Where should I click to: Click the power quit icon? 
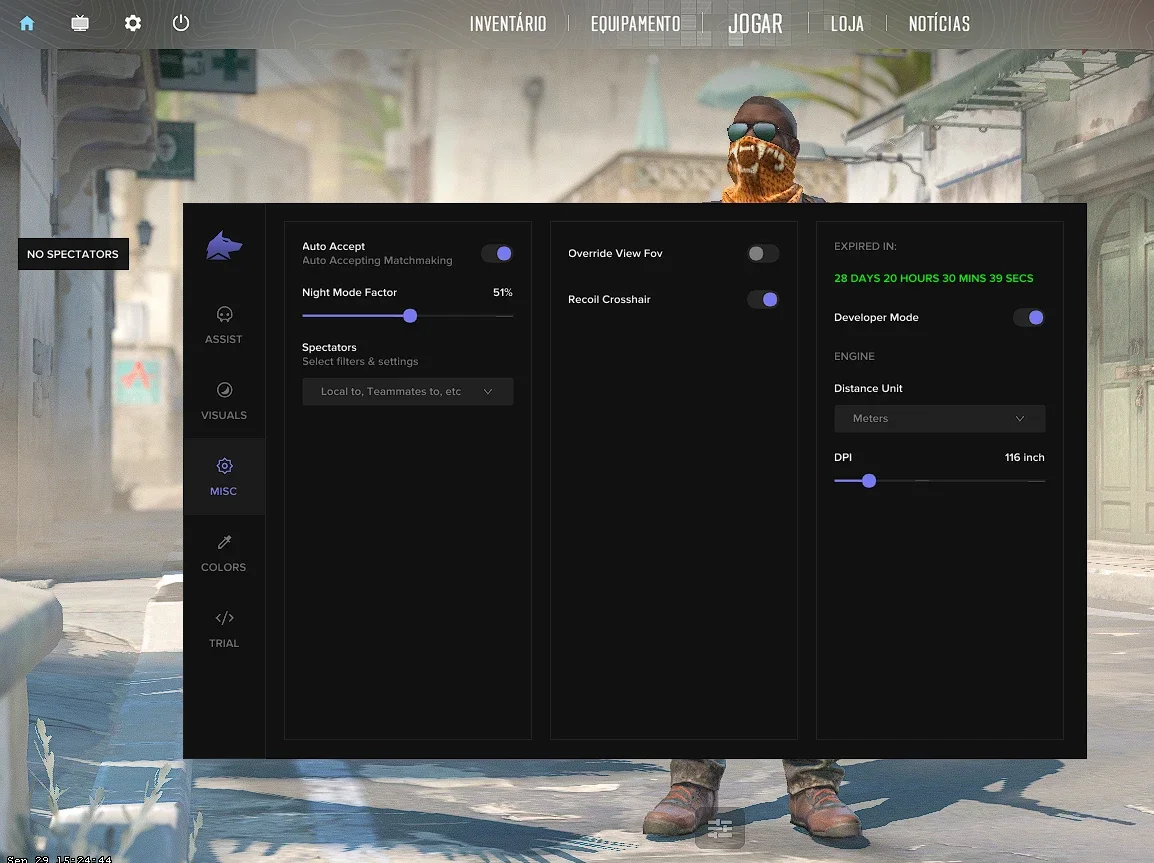[x=181, y=23]
